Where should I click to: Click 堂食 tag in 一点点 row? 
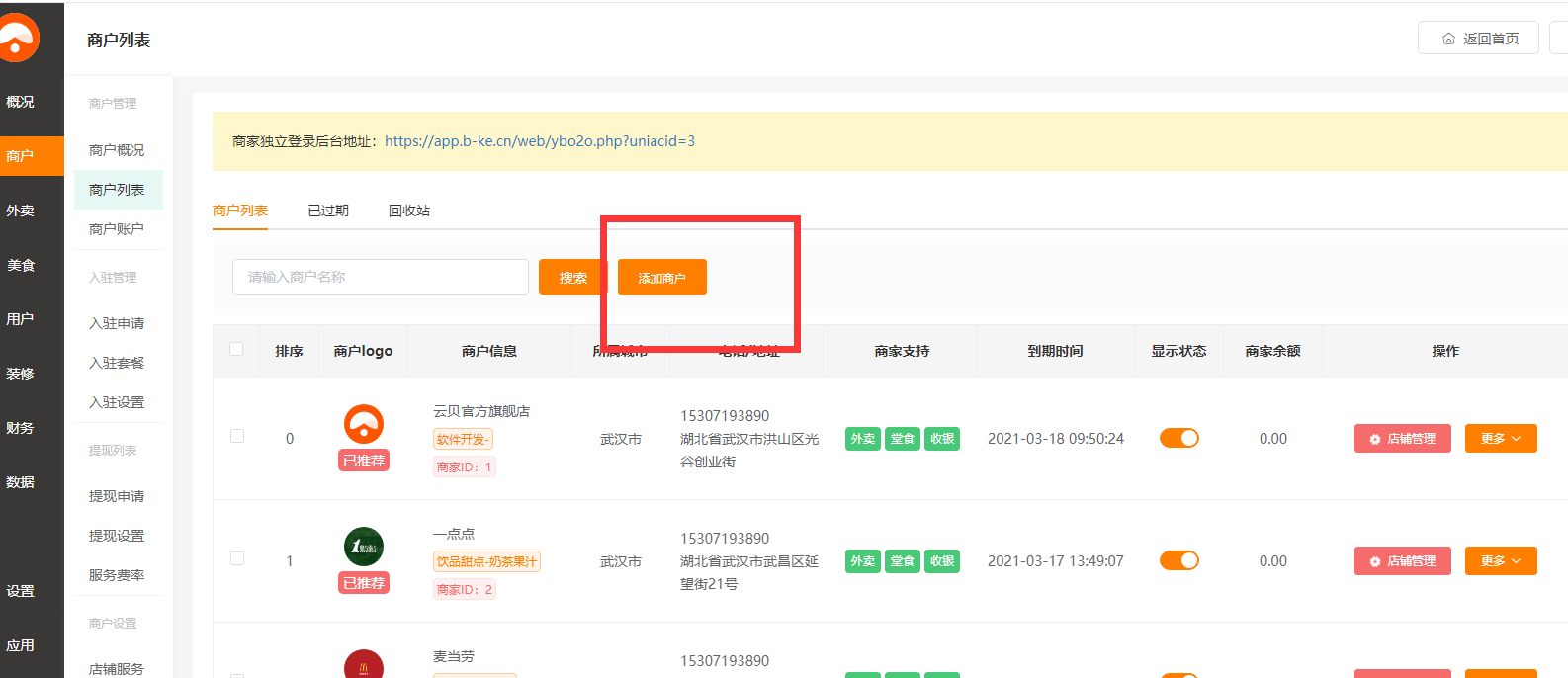point(903,561)
